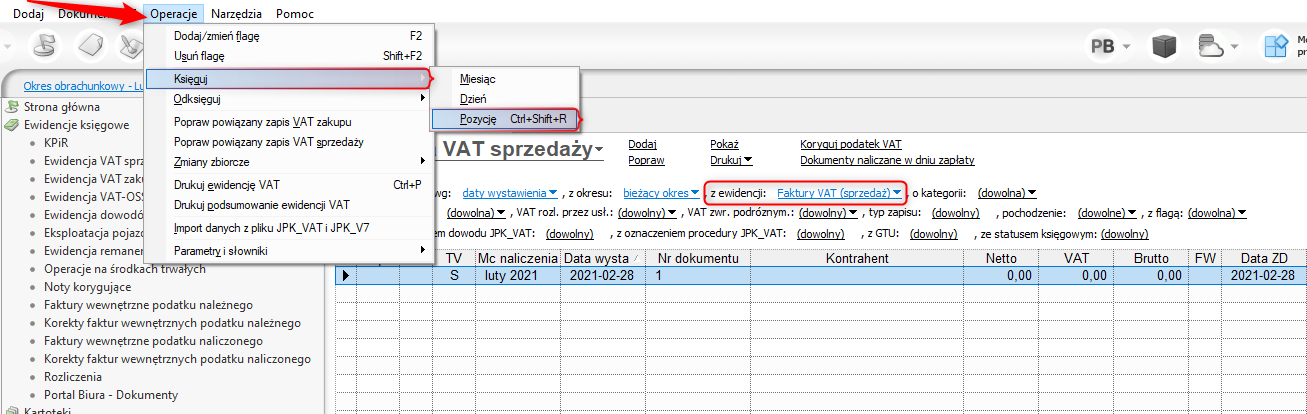Click the PB toolbar icon

(x=1103, y=46)
